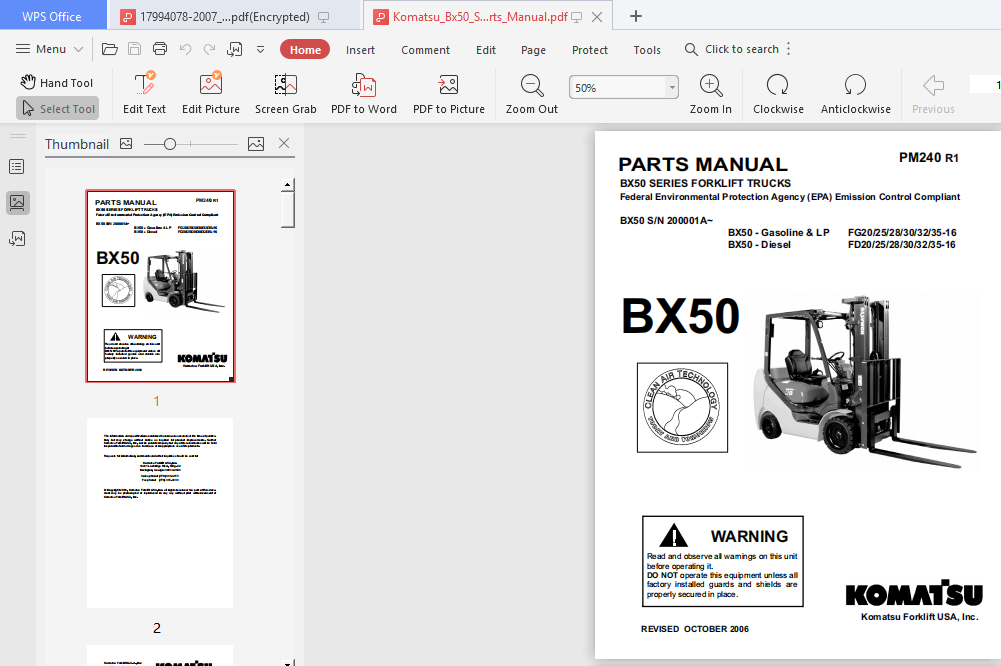Viewport: 1001px width, 666px height.
Task: Select the Hand Tool
Action: pos(57,82)
